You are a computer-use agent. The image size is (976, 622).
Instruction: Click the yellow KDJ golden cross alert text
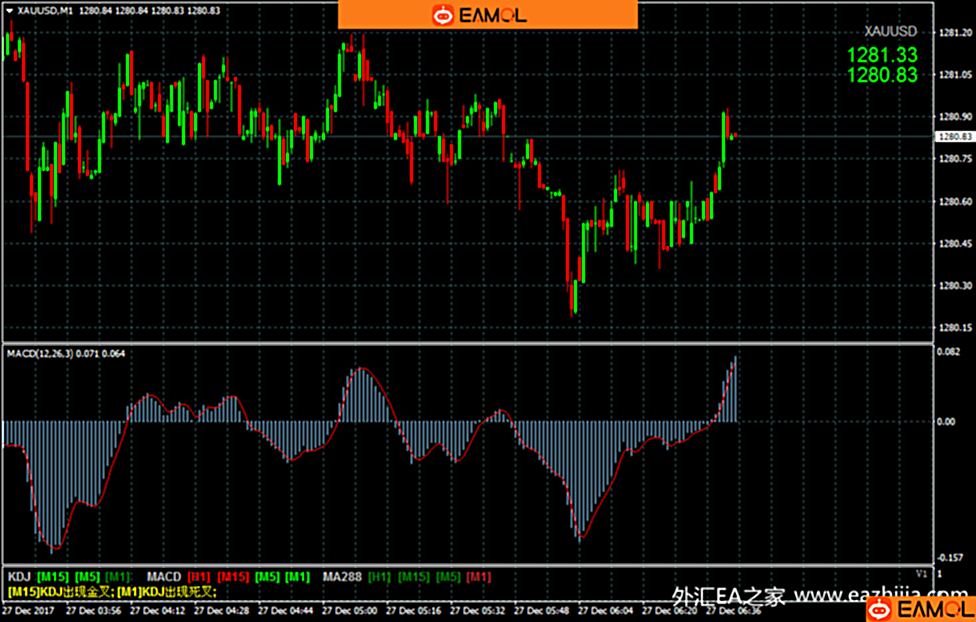point(58,591)
